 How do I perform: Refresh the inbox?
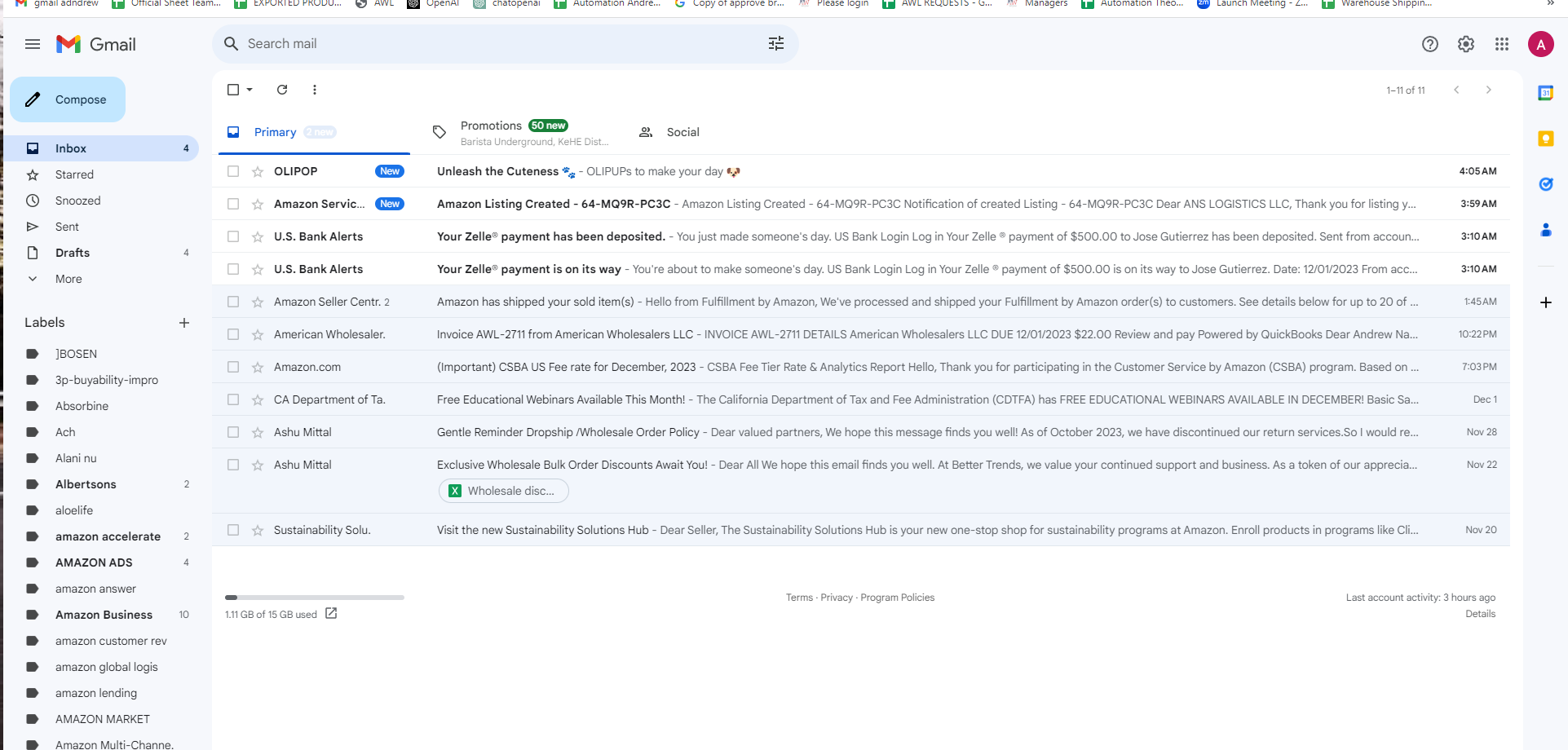[282, 90]
